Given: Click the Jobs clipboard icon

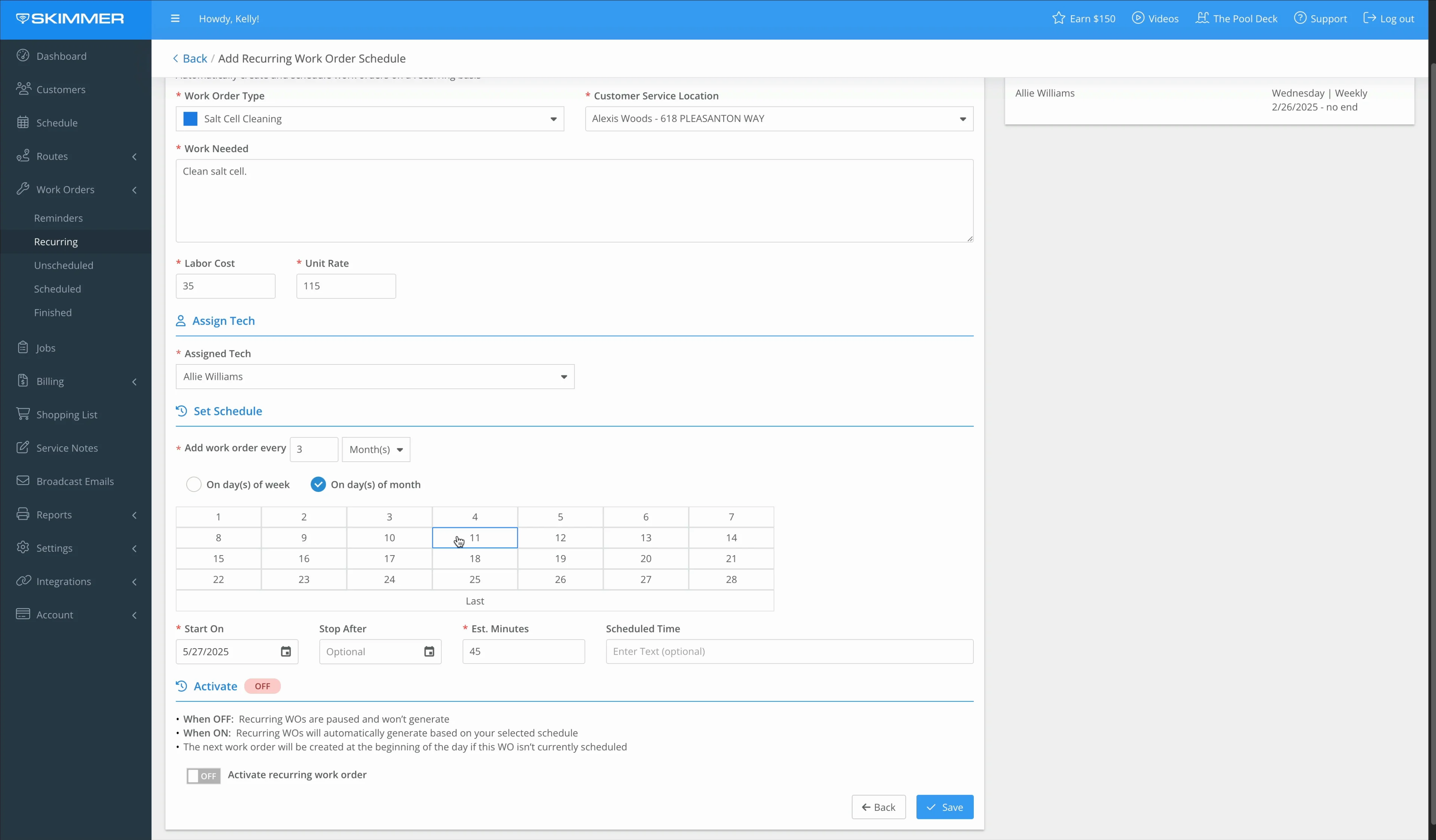Looking at the screenshot, I should (x=23, y=347).
